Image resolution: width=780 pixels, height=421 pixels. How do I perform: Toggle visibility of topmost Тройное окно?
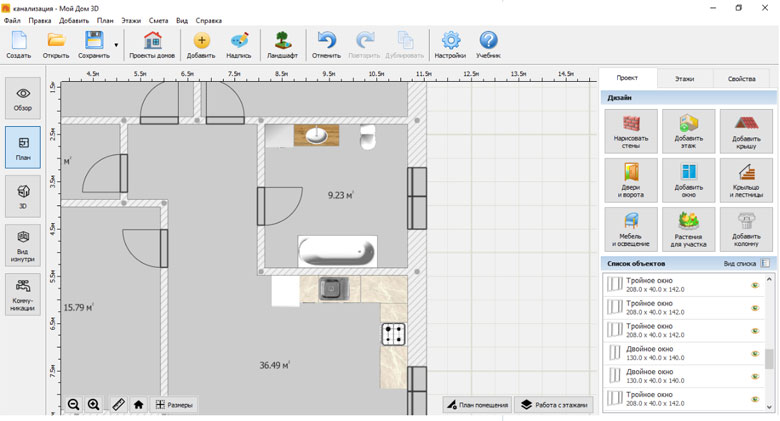click(x=755, y=285)
